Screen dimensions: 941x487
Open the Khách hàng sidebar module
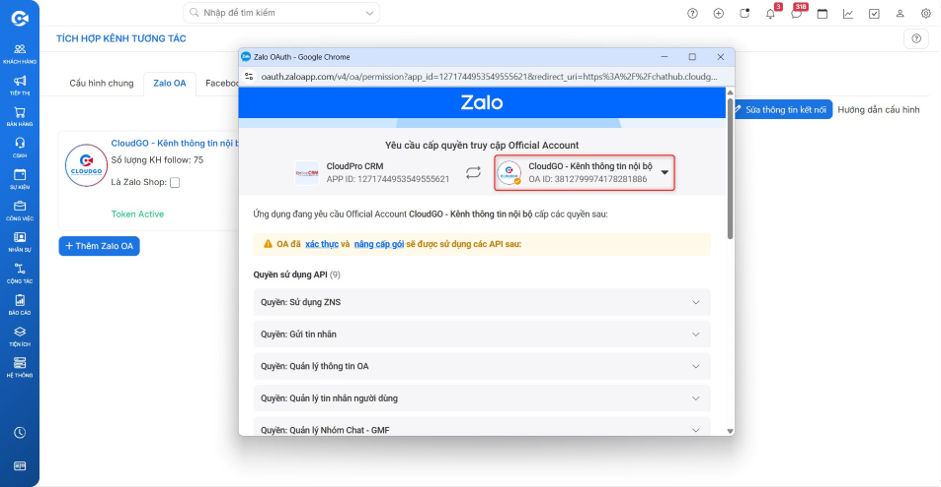pos(20,53)
